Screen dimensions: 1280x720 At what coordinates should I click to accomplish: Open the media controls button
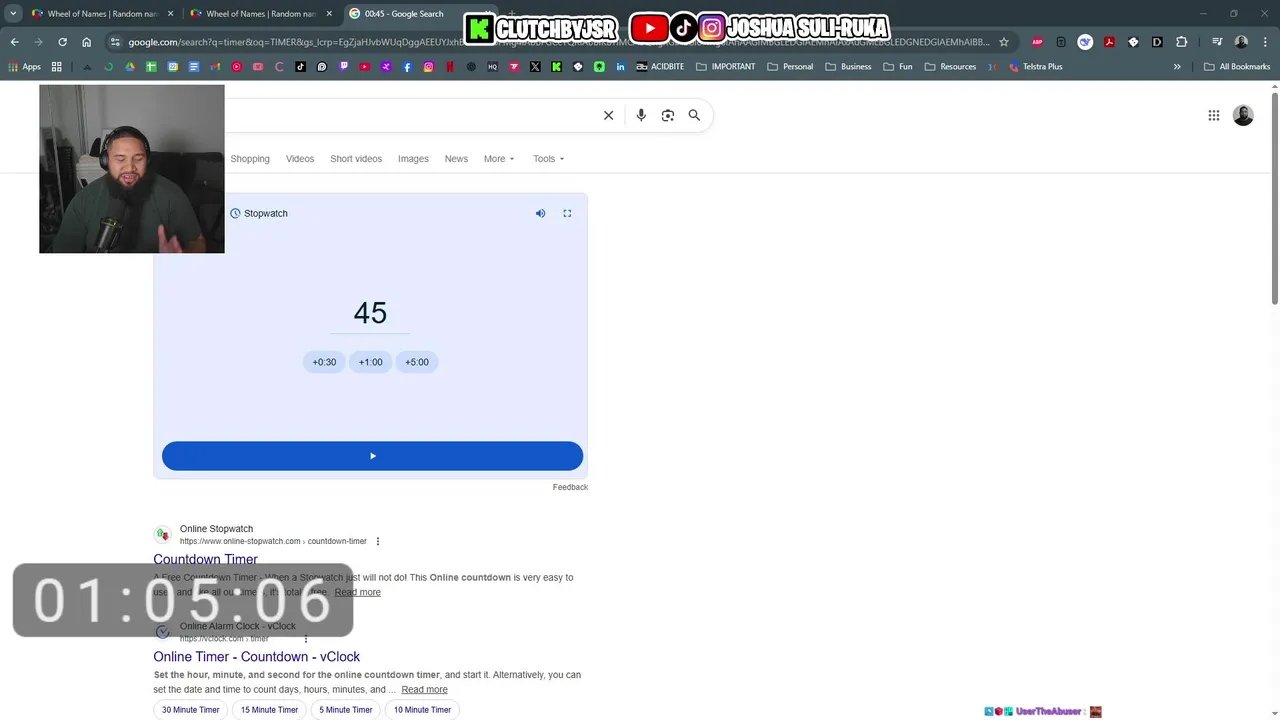(x=1217, y=42)
